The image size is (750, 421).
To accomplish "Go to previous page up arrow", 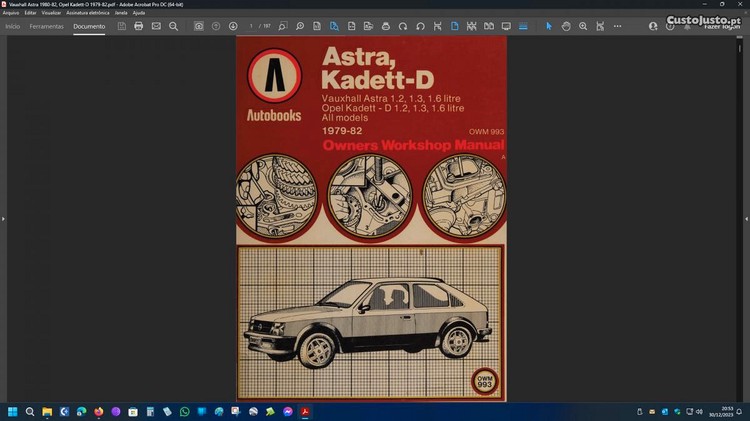I will point(216,26).
